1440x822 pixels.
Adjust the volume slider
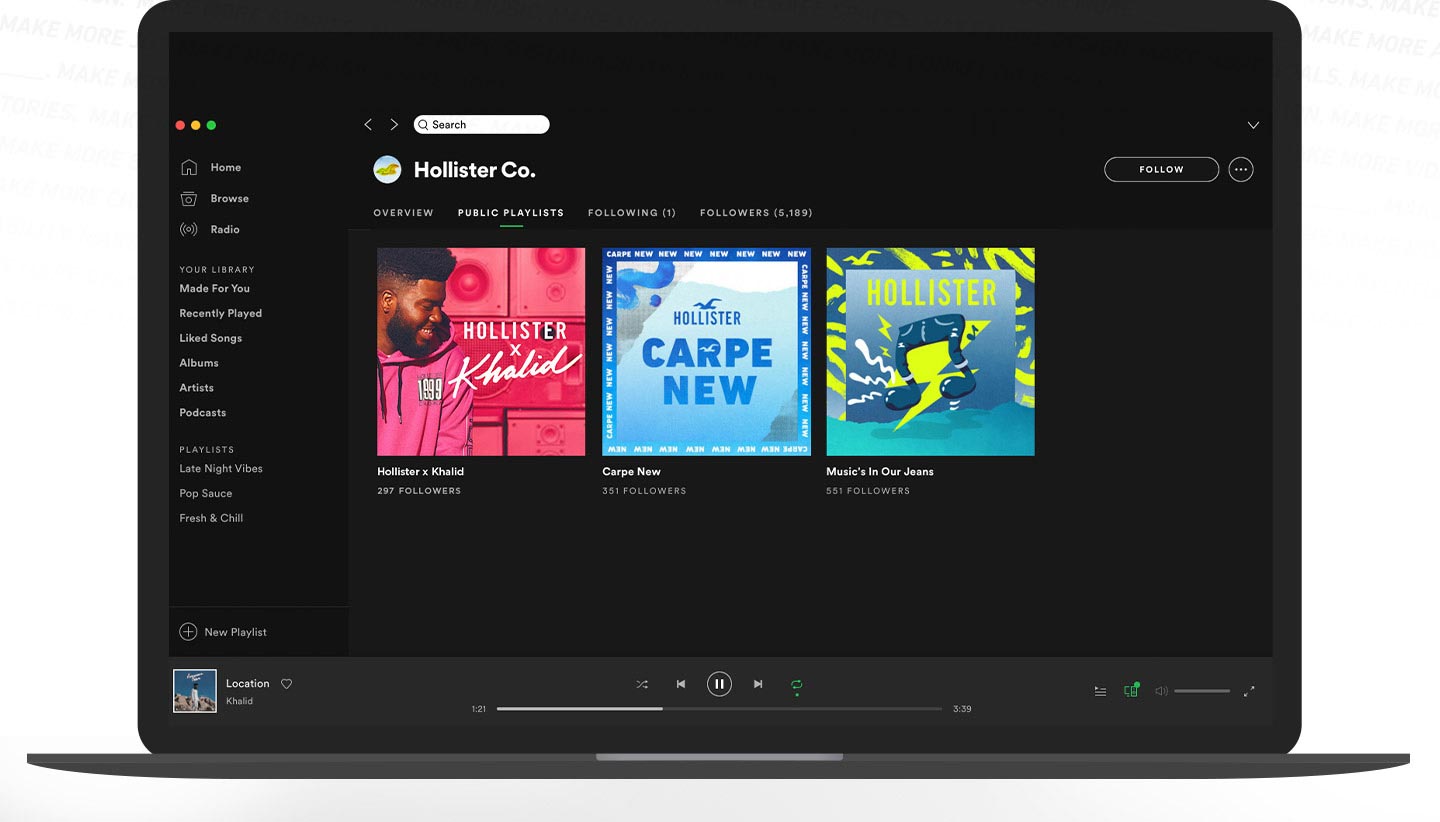tap(1202, 691)
